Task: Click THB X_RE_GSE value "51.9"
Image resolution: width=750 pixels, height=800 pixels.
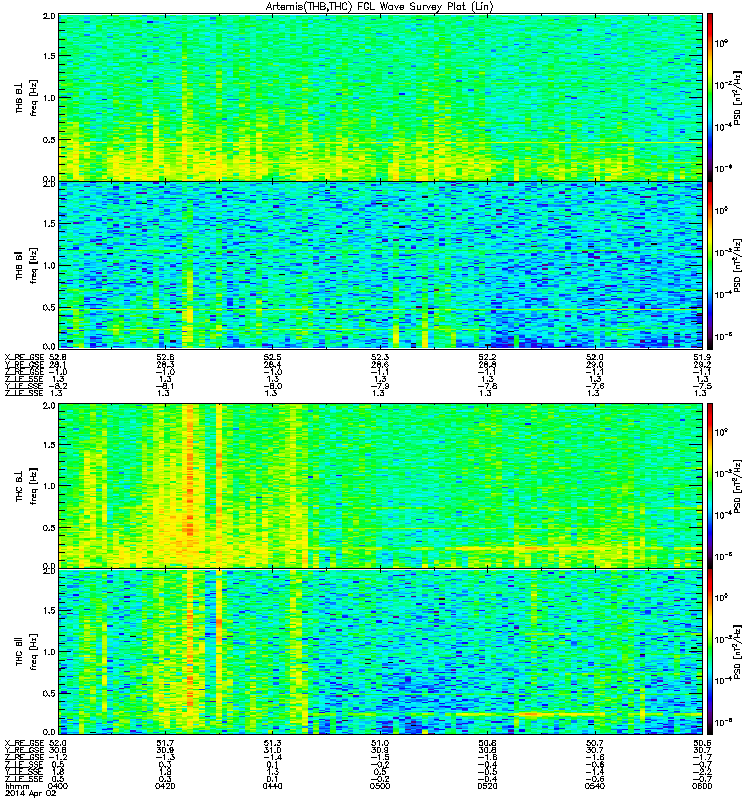Action: (x=702, y=357)
